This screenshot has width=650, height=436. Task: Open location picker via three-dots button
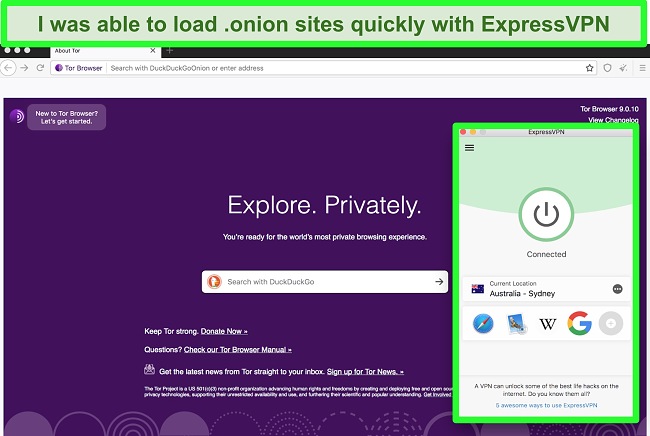point(617,289)
